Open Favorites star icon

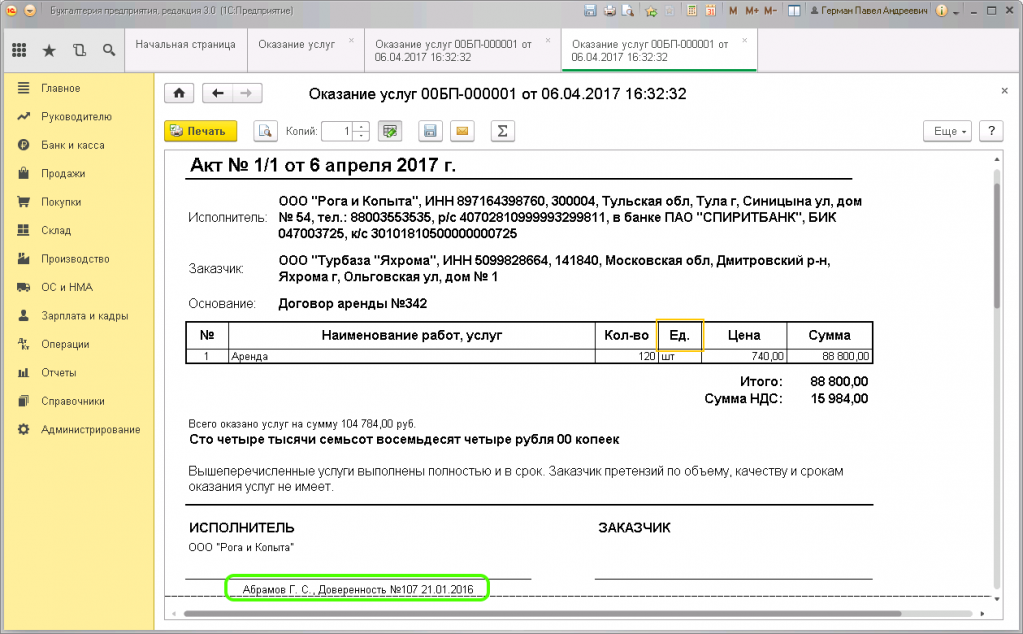click(x=49, y=50)
